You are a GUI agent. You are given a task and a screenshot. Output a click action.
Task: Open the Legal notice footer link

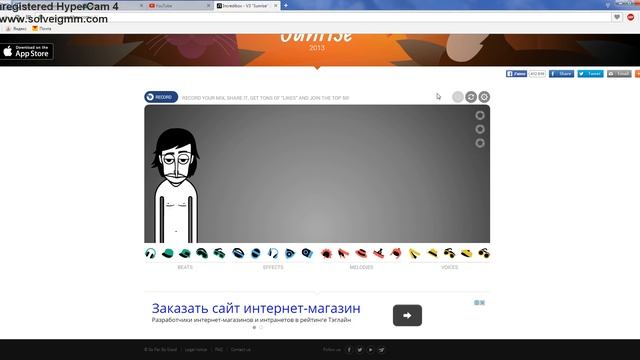coord(196,349)
